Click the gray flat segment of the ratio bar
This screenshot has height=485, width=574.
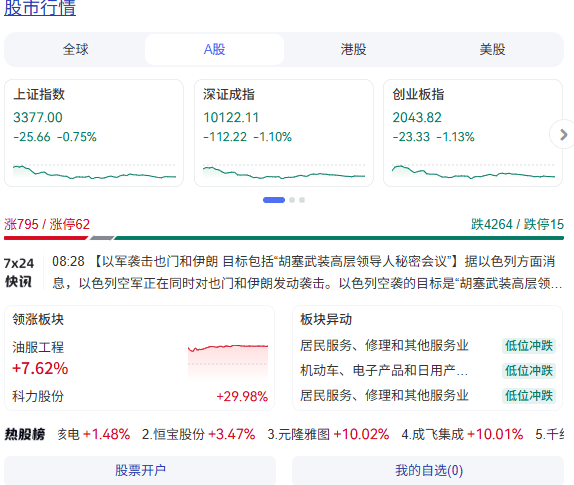coord(102,238)
